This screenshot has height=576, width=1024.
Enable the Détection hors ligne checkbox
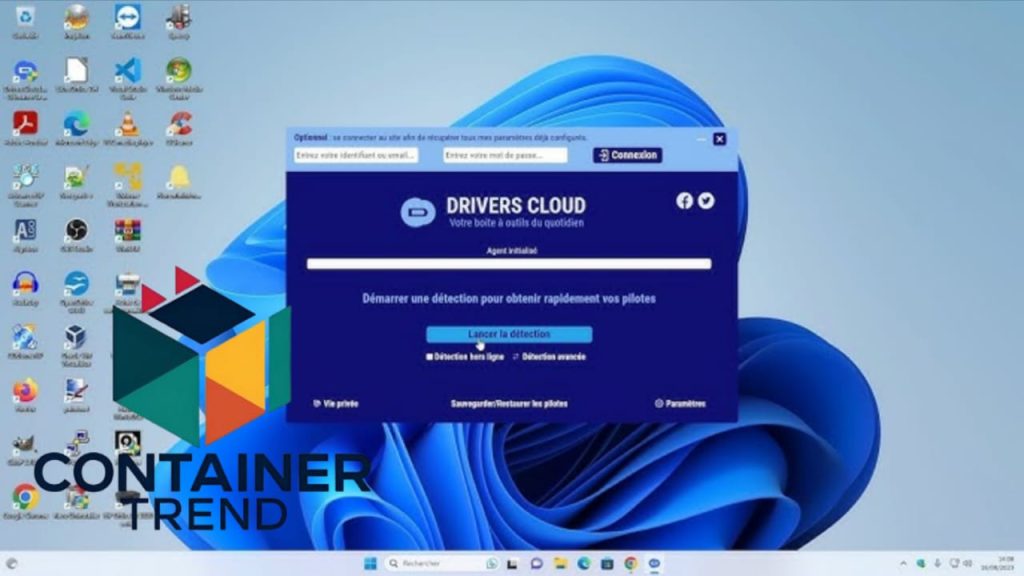coord(429,357)
